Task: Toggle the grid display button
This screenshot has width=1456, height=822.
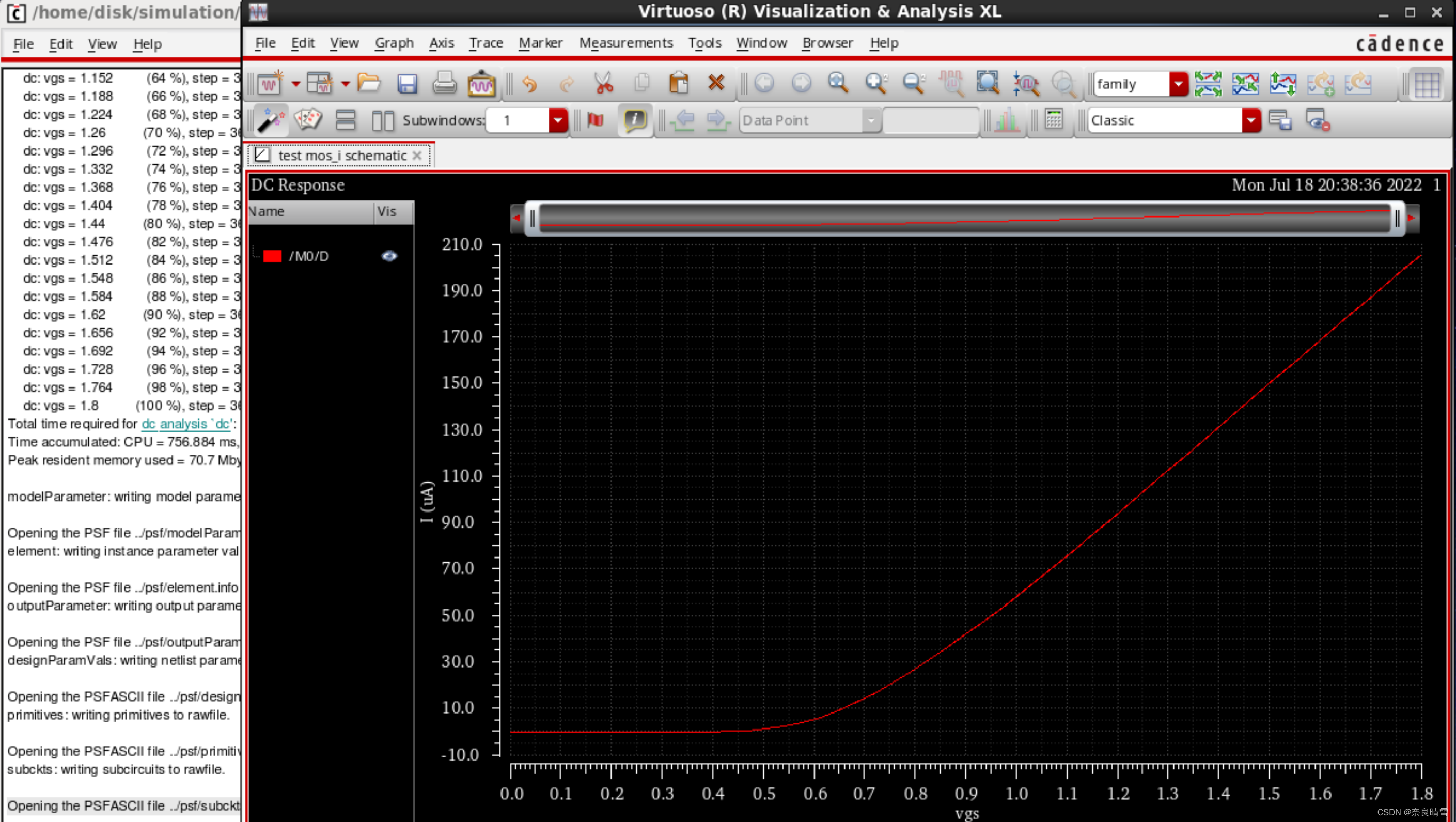Action: tap(1426, 85)
